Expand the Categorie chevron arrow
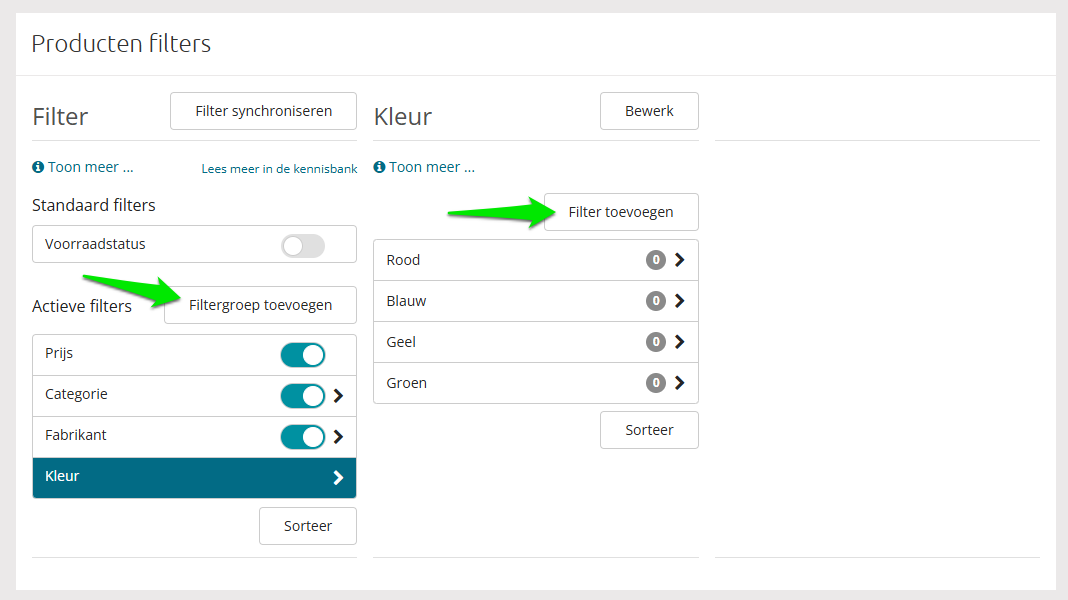The height and width of the screenshot is (600, 1068). point(339,396)
